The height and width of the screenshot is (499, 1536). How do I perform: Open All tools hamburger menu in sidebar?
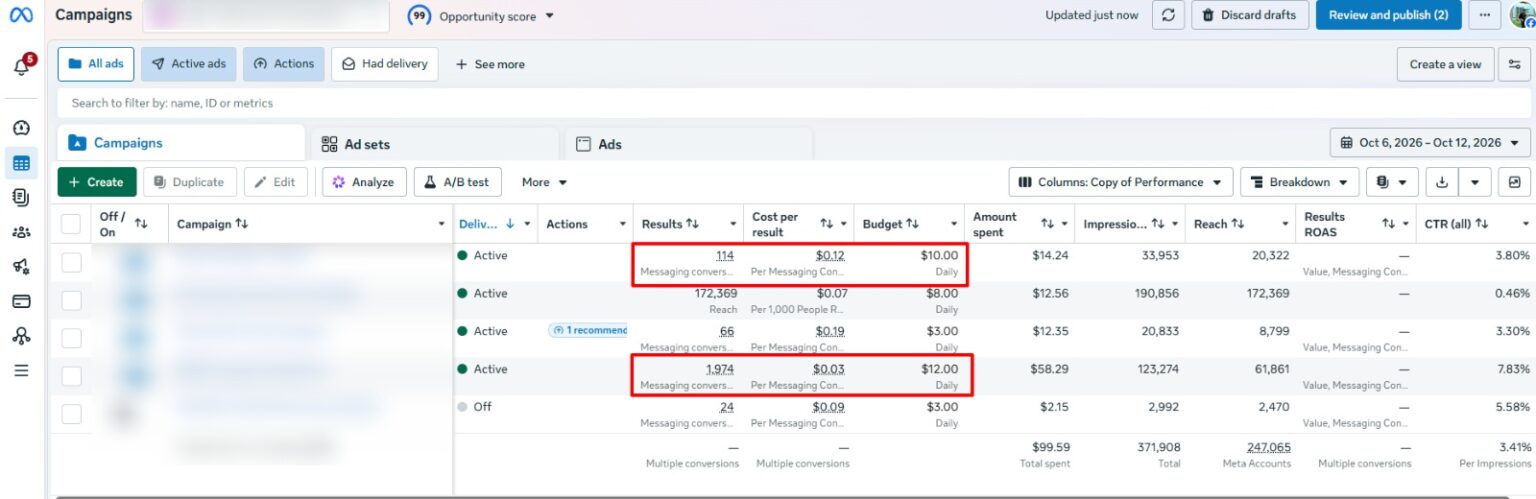click(21, 370)
